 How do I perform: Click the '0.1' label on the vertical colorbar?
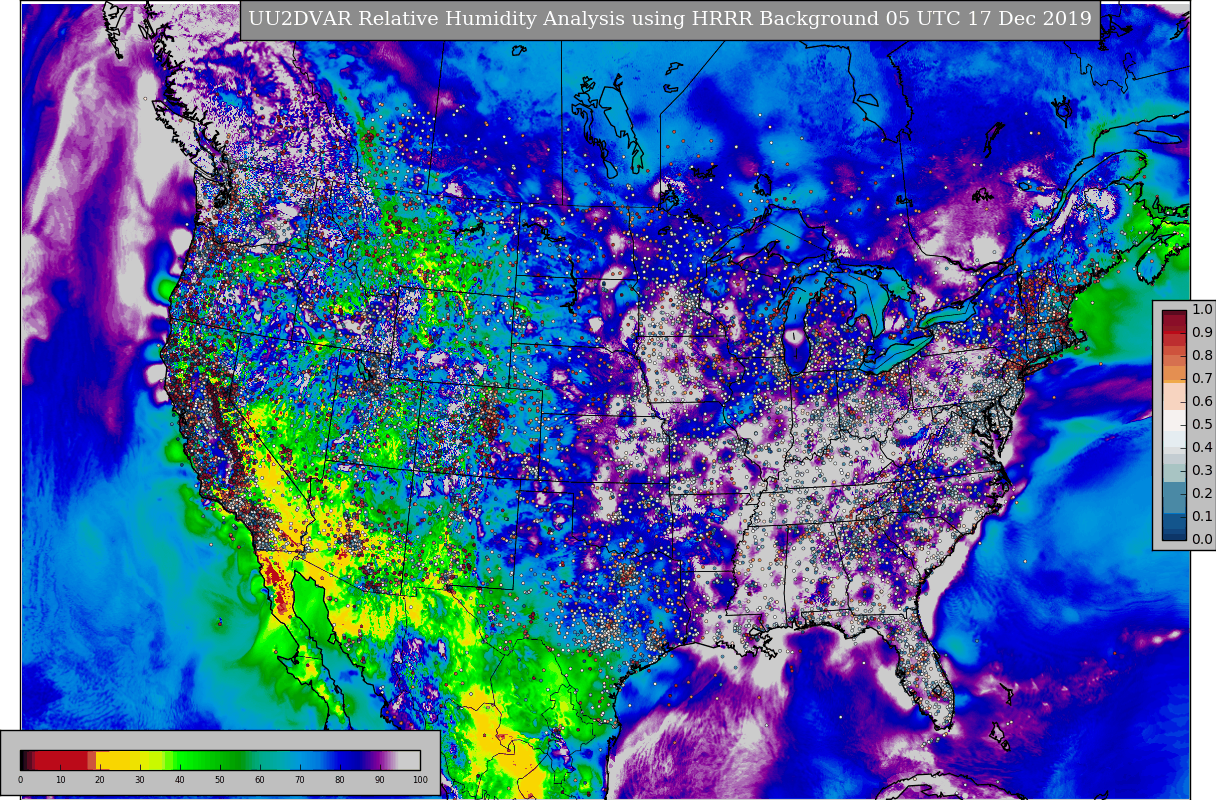[x=1202, y=516]
